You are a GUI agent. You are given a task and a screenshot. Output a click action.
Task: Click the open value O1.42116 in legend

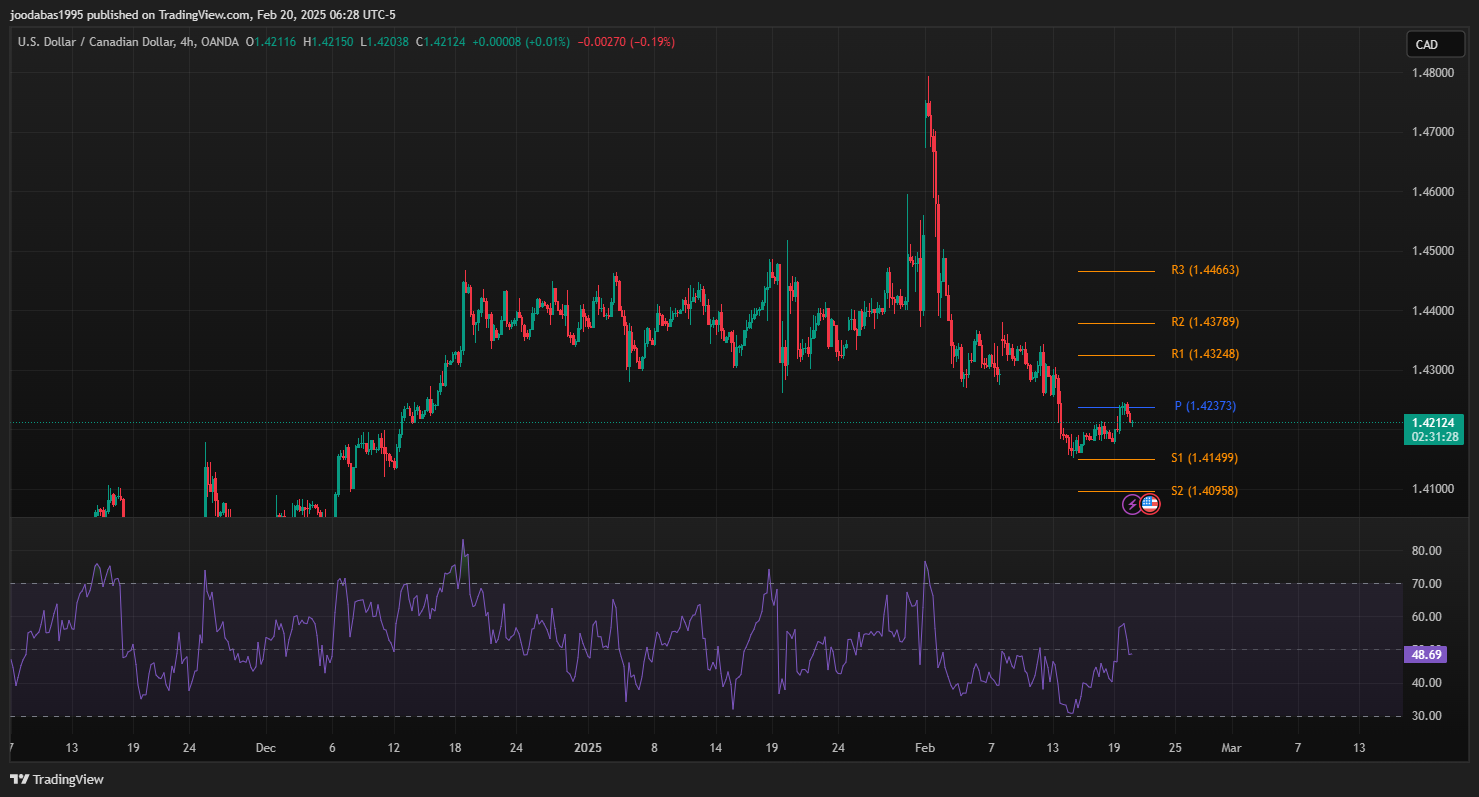click(270, 42)
